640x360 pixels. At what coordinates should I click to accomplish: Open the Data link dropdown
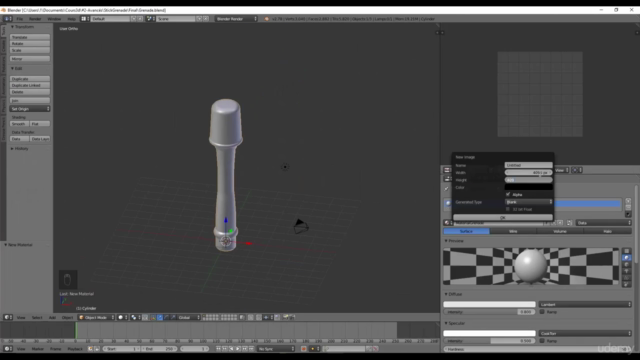[x=604, y=222]
